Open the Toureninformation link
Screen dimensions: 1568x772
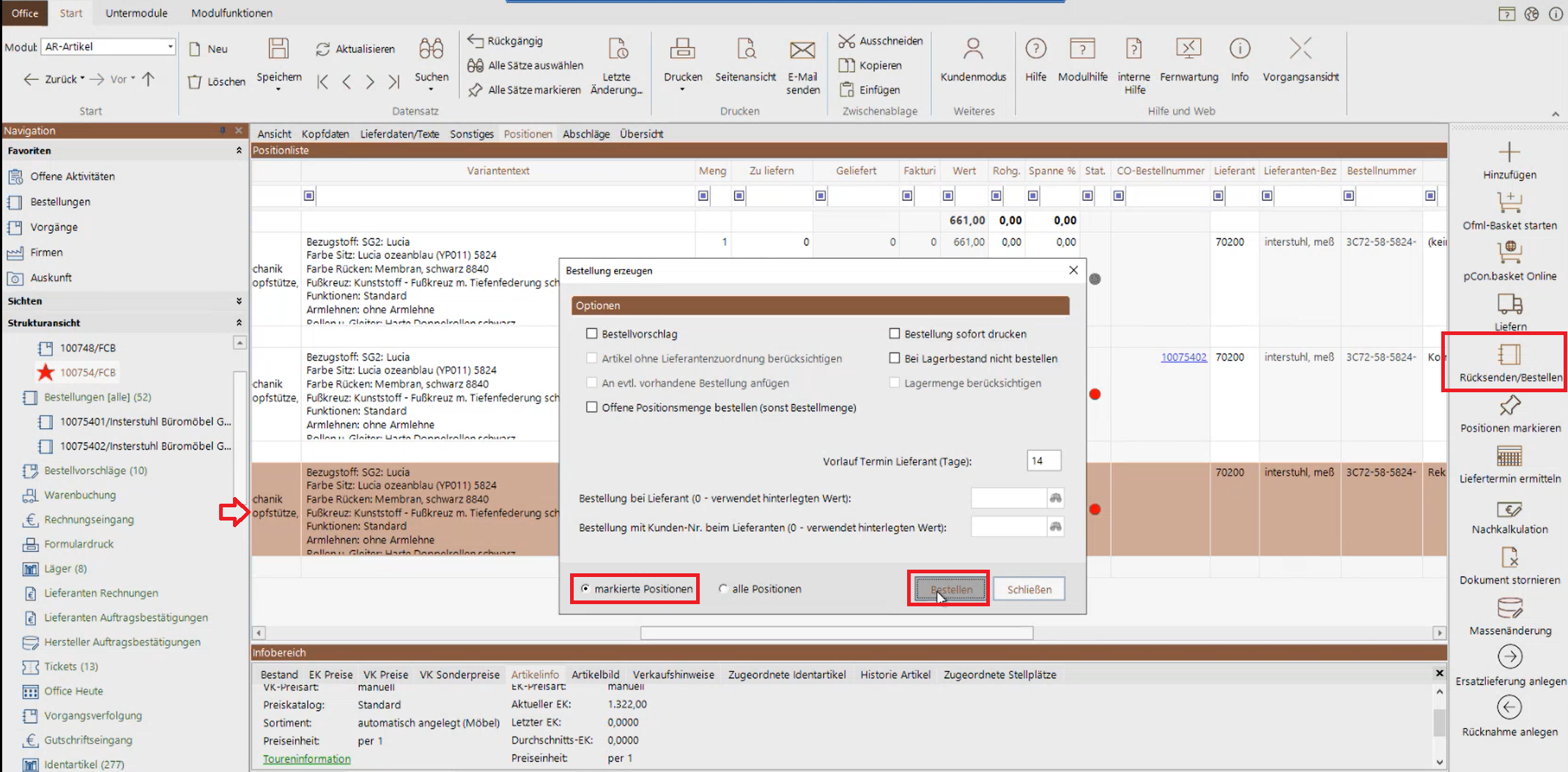(306, 759)
